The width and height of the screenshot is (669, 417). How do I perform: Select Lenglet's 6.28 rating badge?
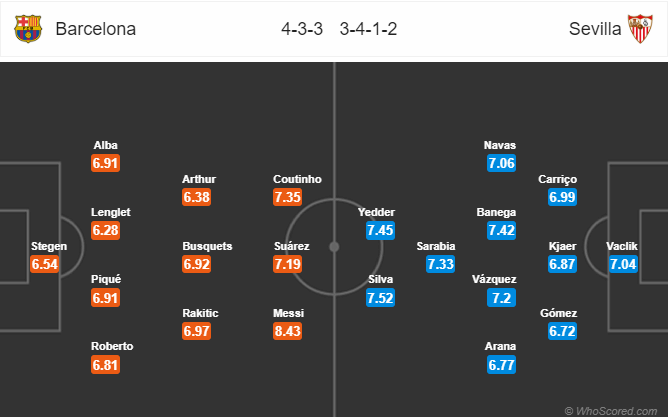(x=105, y=230)
